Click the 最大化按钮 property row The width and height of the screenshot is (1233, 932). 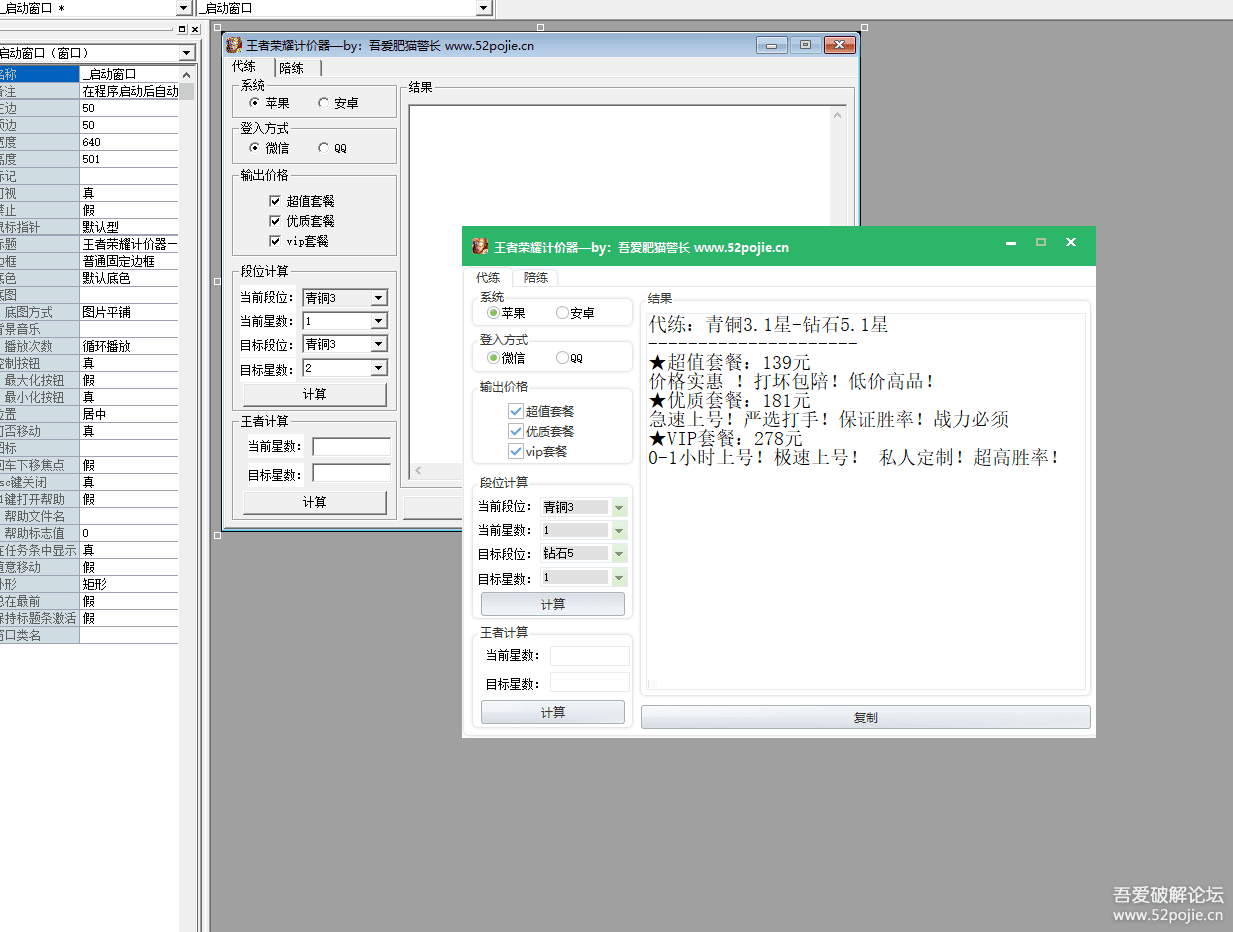tap(89, 380)
